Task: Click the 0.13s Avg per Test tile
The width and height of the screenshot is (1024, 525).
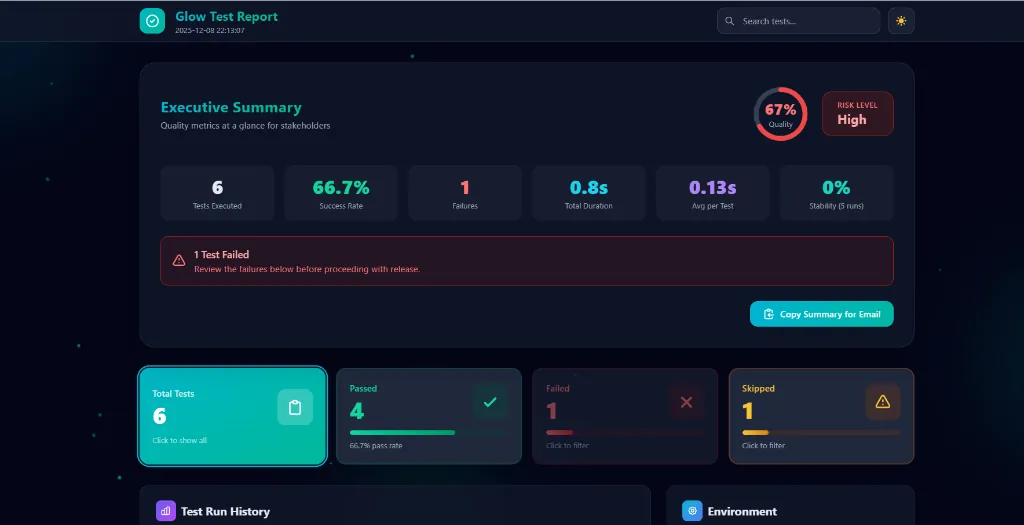Action: [712, 193]
